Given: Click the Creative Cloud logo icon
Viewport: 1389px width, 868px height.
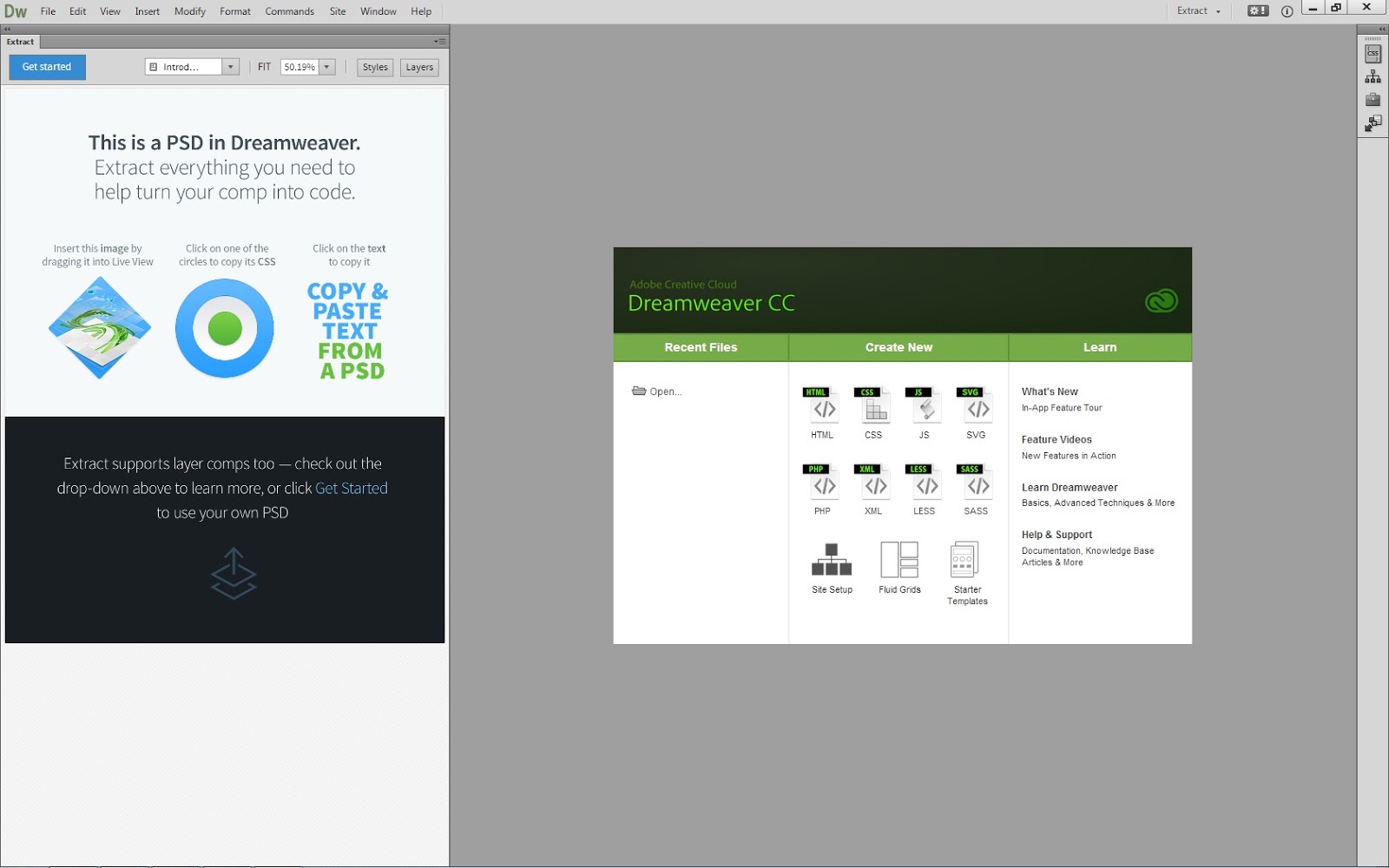Looking at the screenshot, I should [1161, 301].
